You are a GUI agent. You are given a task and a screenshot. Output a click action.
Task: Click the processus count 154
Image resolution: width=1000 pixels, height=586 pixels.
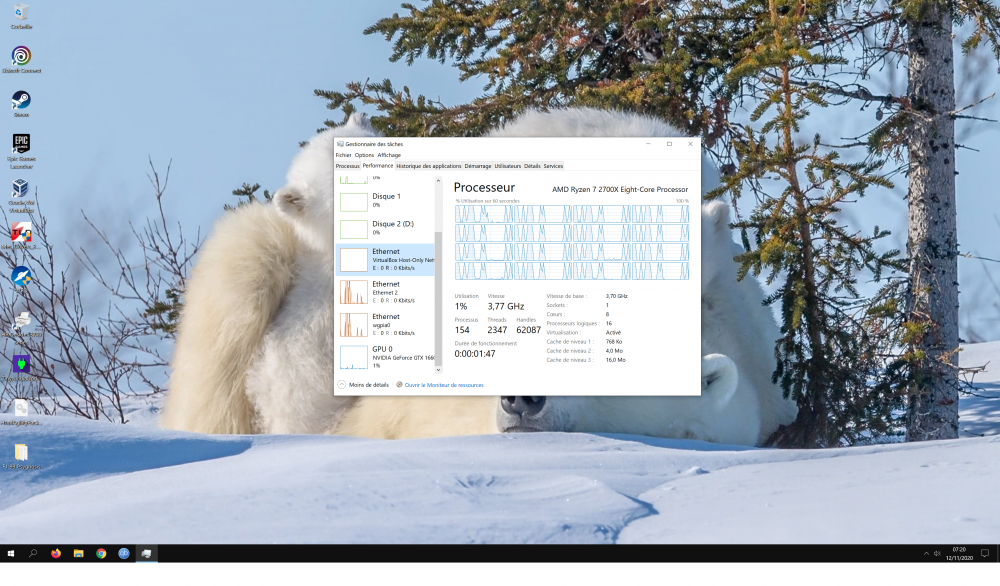(x=462, y=330)
